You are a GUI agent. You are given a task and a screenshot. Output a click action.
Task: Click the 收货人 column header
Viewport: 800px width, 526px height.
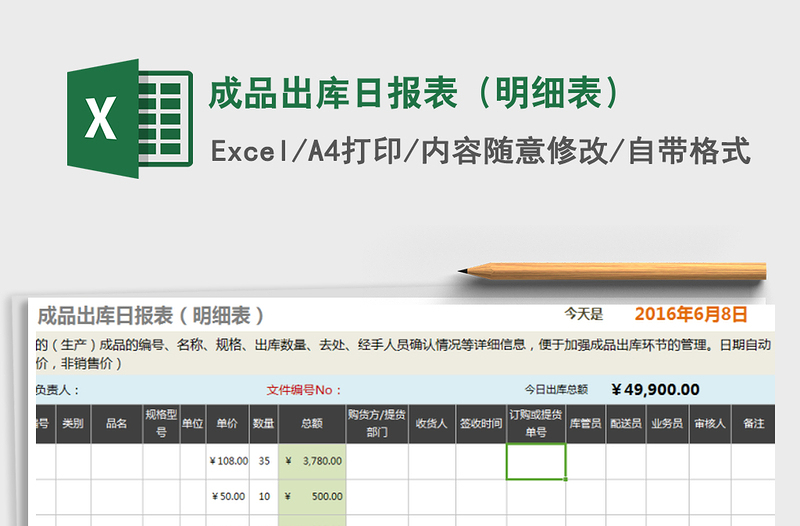(432, 423)
